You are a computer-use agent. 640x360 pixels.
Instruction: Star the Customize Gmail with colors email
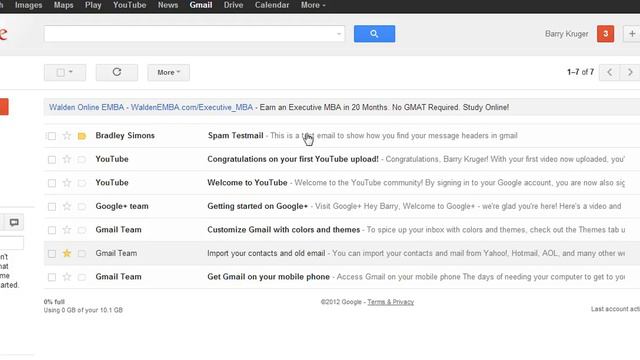click(67, 230)
